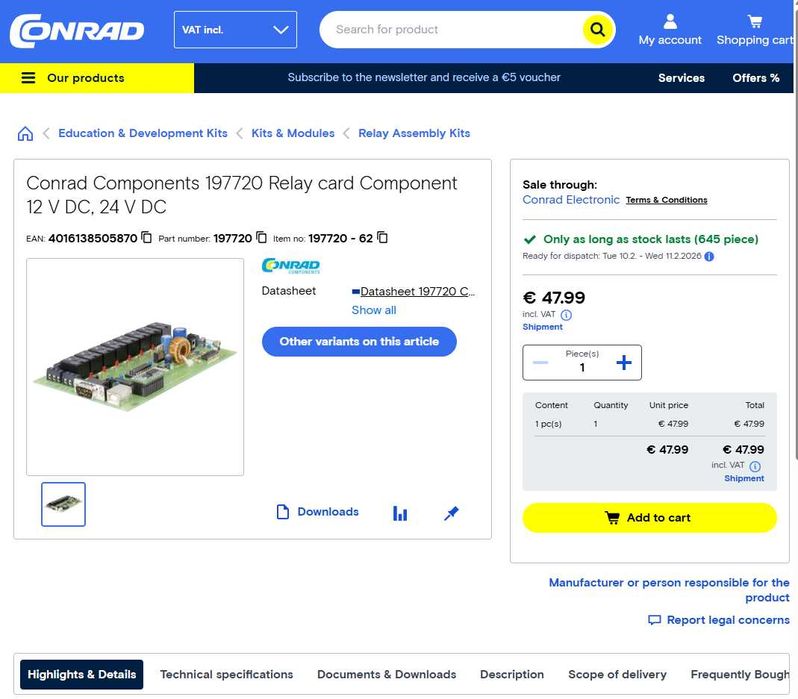Image resolution: width=798 pixels, height=699 pixels.
Task: Open the Shipment link below main price
Action: click(x=543, y=327)
